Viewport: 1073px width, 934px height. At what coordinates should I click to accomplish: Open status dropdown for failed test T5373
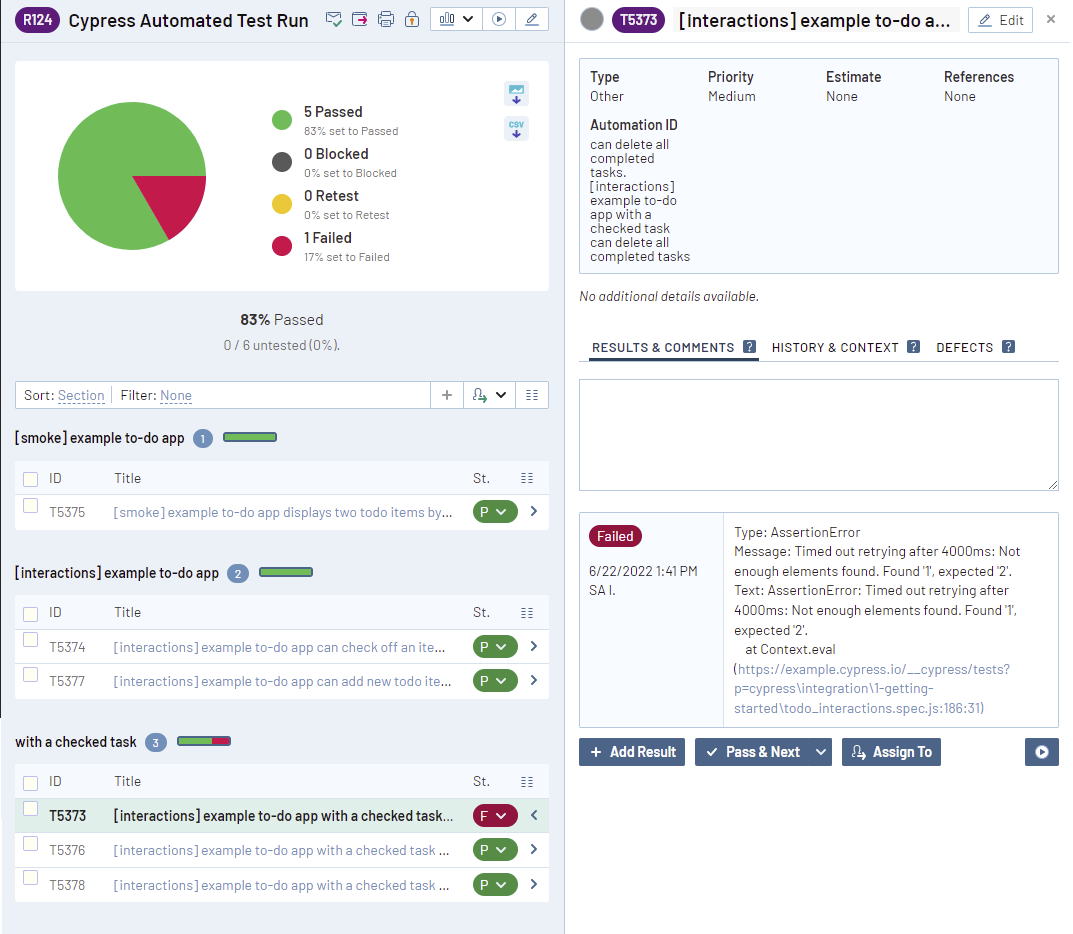(x=494, y=816)
